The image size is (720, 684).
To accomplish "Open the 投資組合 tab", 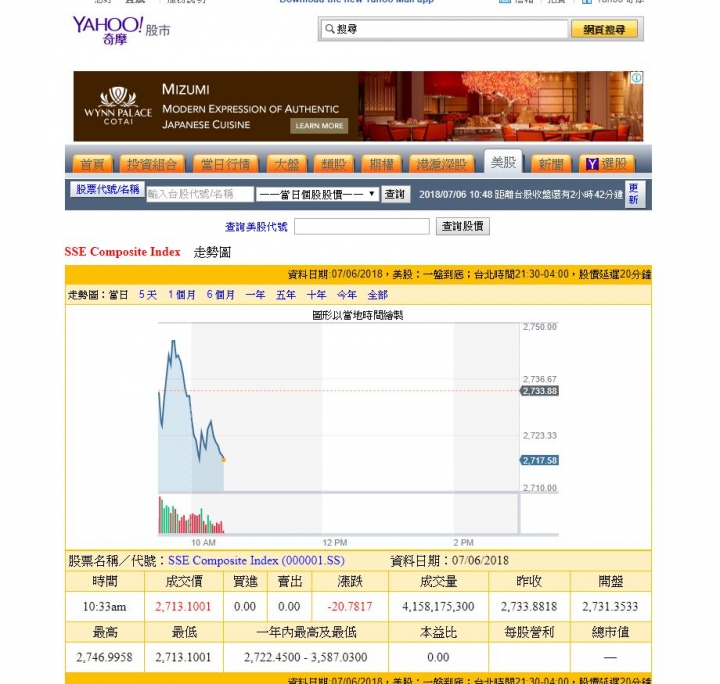I will [152, 164].
